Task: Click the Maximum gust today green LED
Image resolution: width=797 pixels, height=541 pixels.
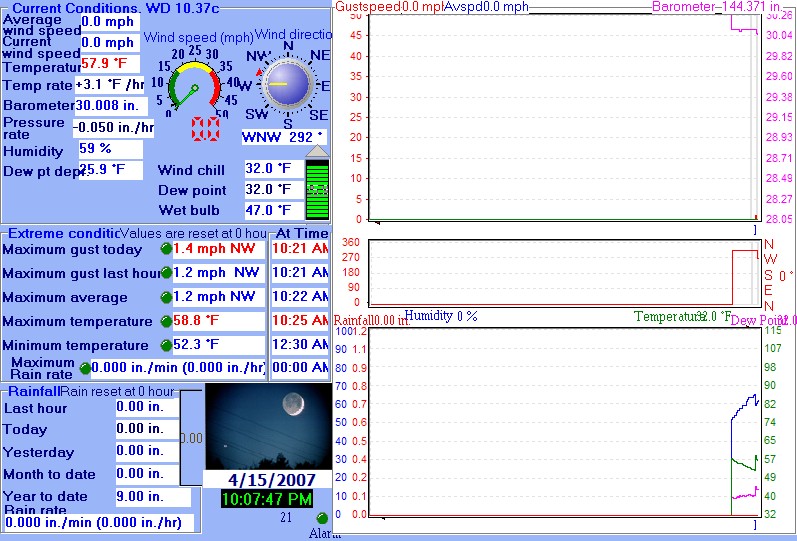Action: point(166,249)
